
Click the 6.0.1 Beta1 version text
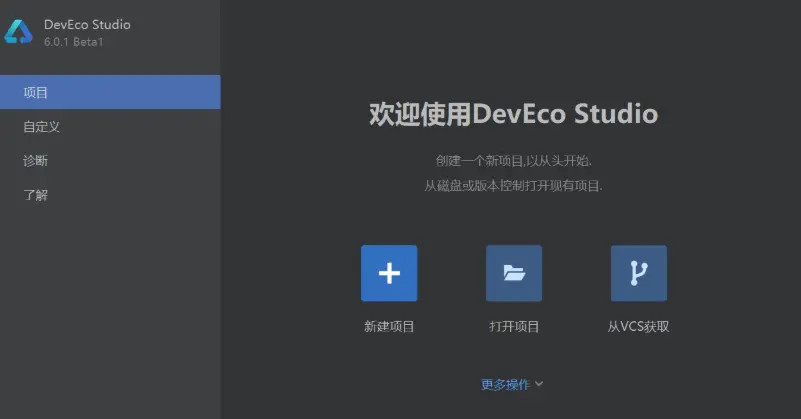click(74, 42)
